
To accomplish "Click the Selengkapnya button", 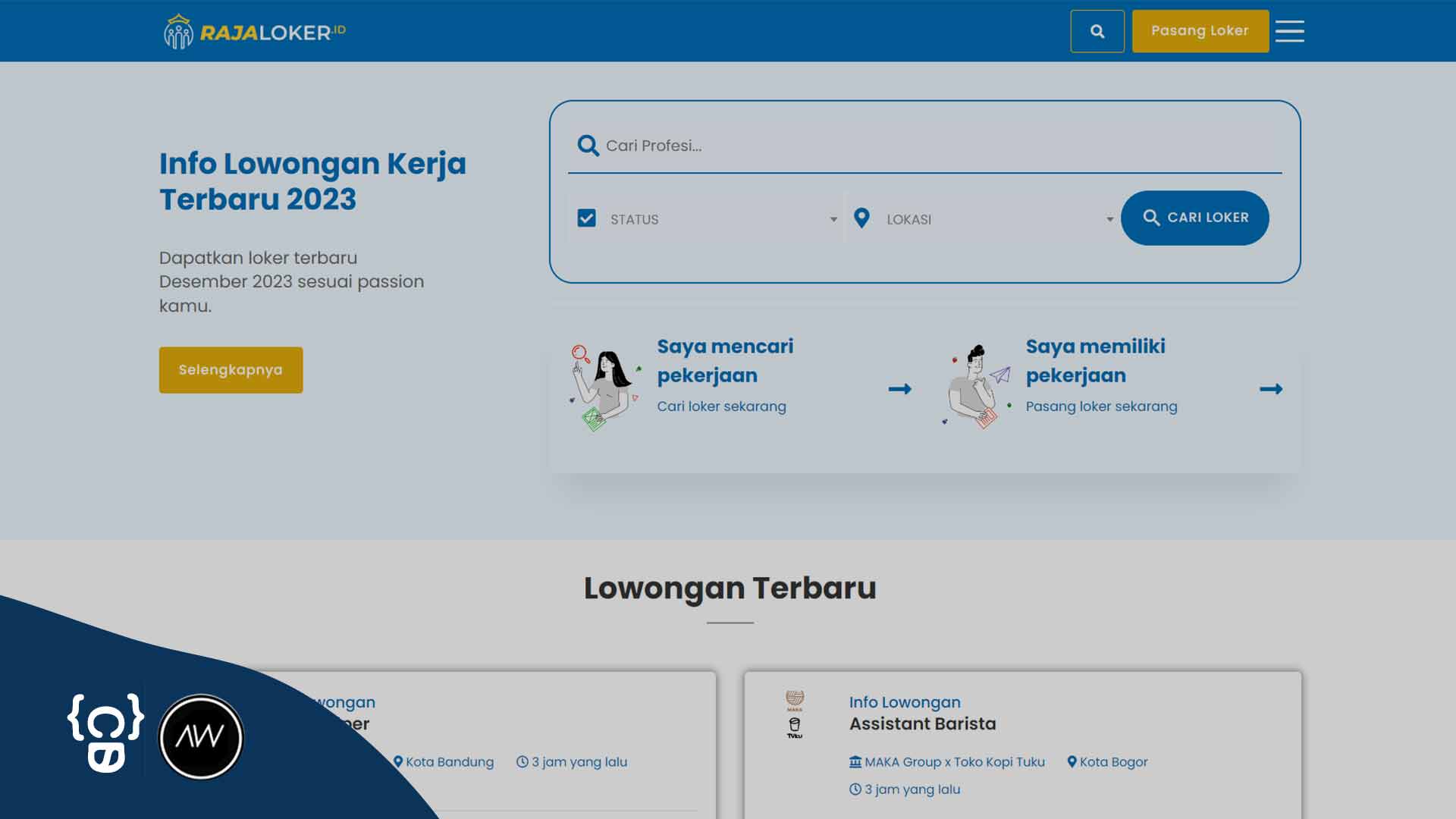I will 231,370.
